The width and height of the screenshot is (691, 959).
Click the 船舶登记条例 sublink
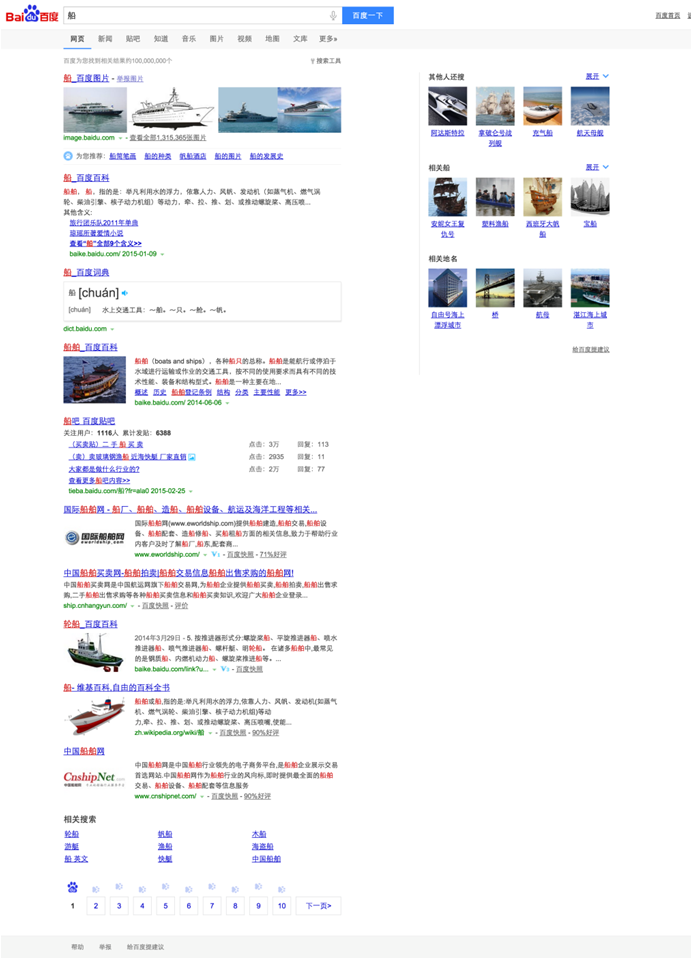(x=191, y=392)
